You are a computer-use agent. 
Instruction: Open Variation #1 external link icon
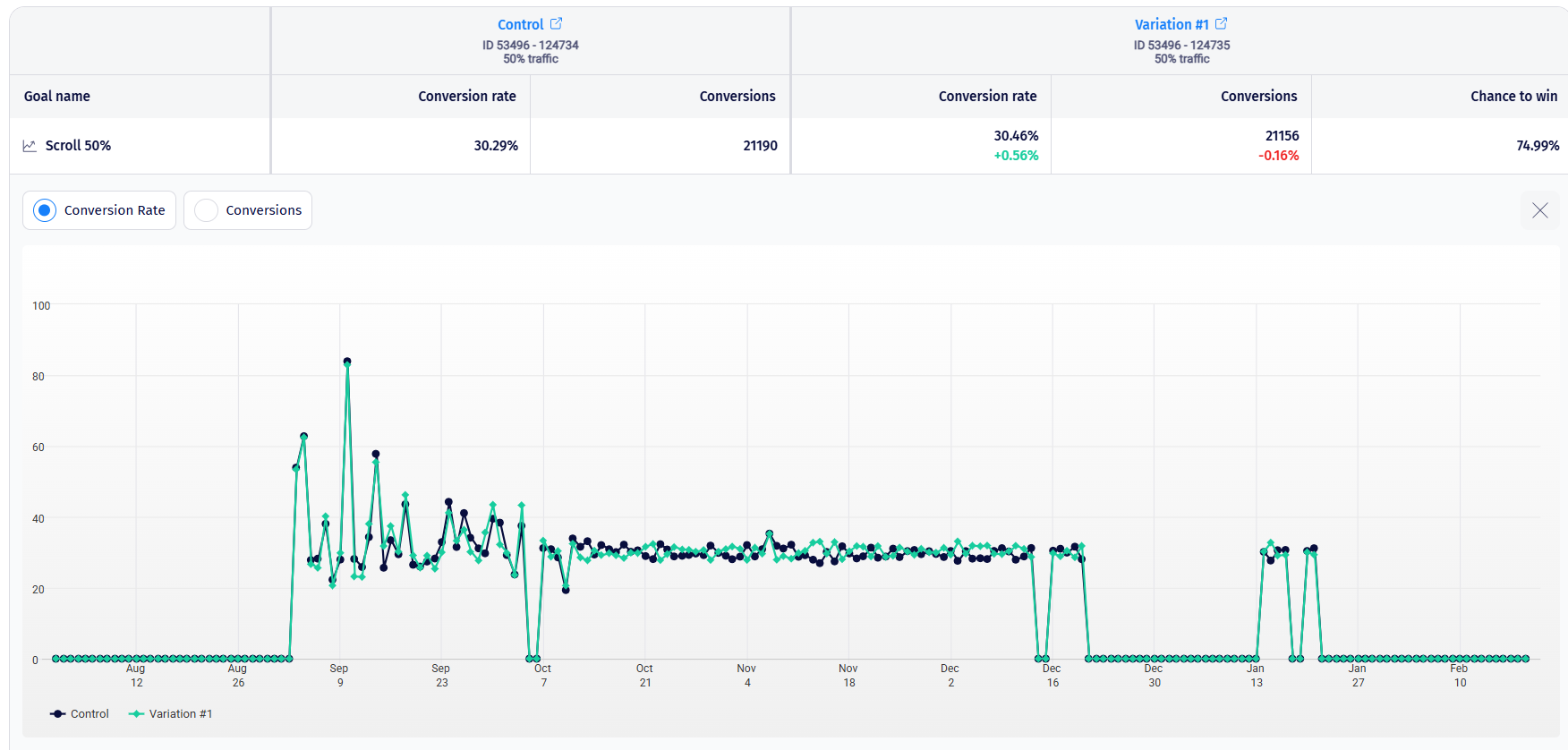point(1221,23)
